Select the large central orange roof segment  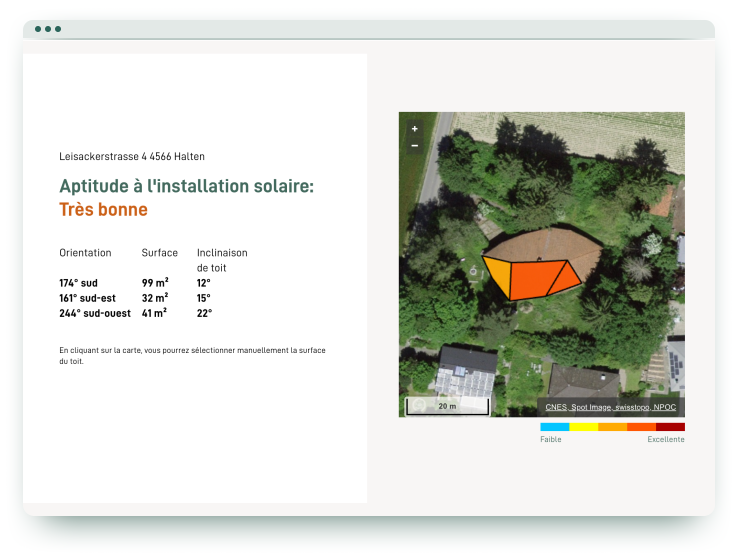pyautogui.click(x=535, y=279)
